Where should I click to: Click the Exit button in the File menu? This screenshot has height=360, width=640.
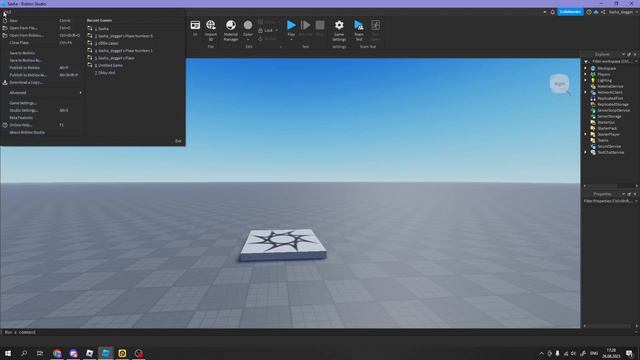(178, 141)
